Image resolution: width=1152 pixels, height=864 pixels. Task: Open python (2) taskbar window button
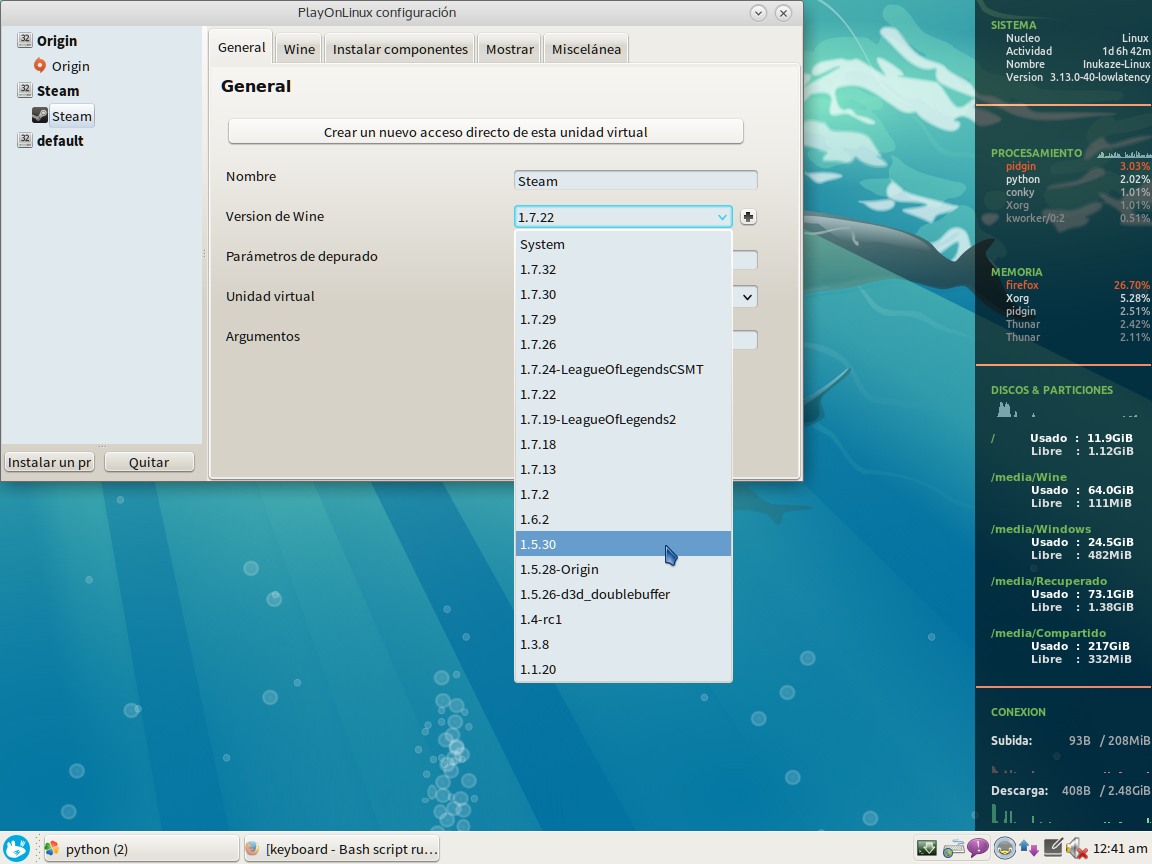click(141, 849)
